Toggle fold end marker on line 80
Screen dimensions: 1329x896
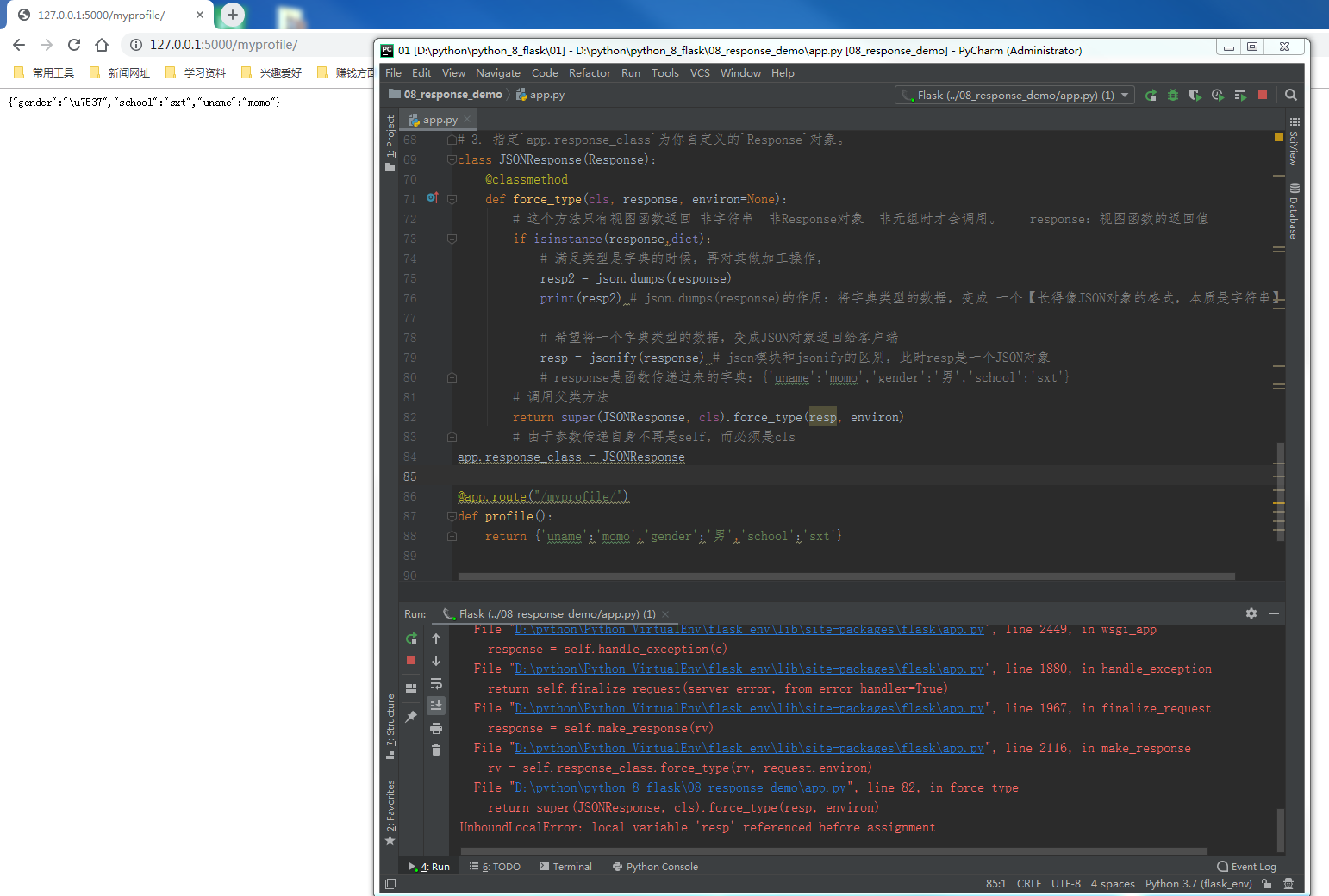pyautogui.click(x=452, y=377)
